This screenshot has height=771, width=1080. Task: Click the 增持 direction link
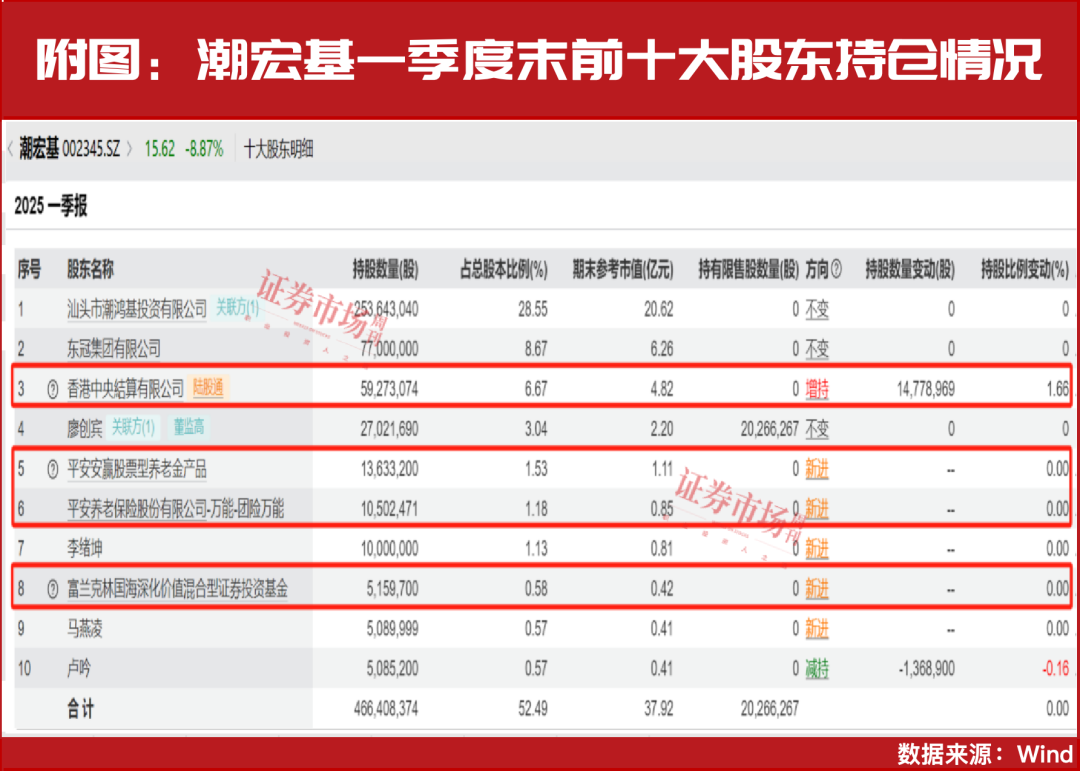[x=817, y=389]
